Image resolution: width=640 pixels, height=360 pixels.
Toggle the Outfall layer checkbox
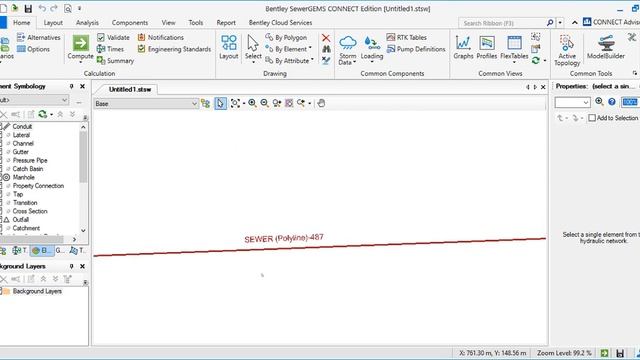click(0, 220)
